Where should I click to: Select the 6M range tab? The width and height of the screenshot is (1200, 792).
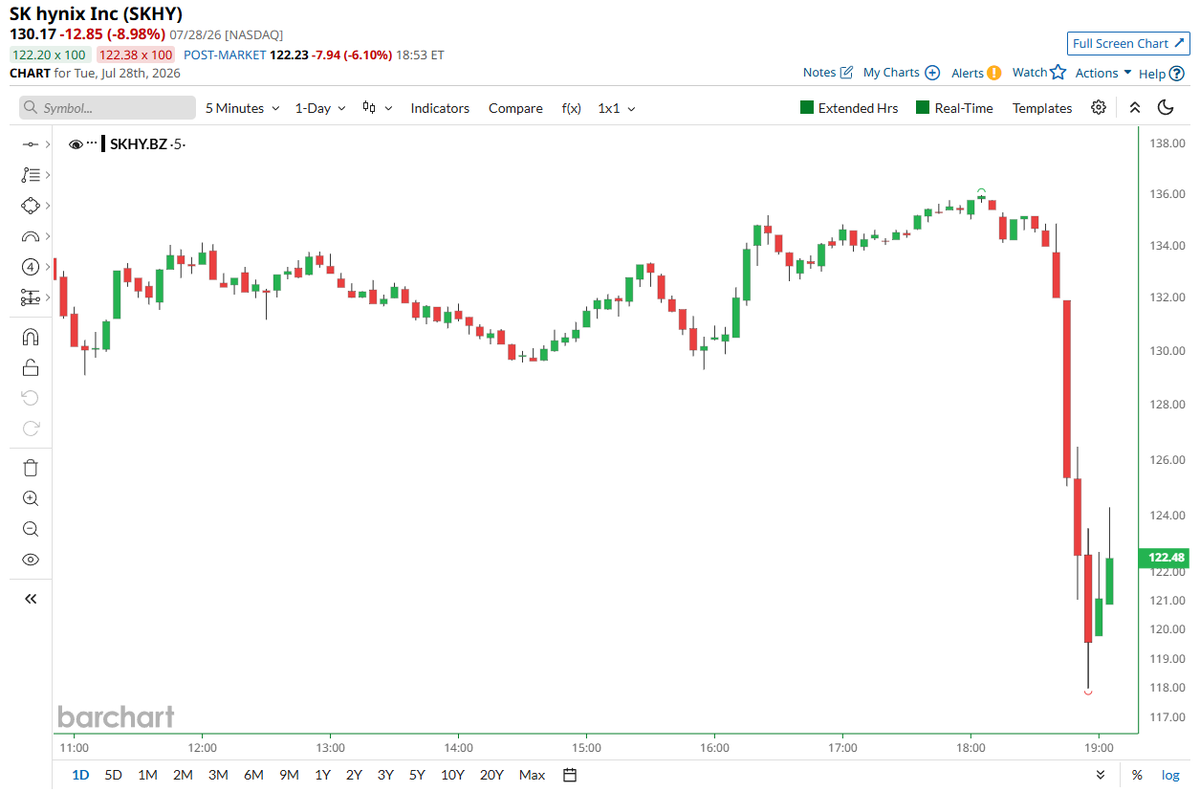(x=254, y=775)
